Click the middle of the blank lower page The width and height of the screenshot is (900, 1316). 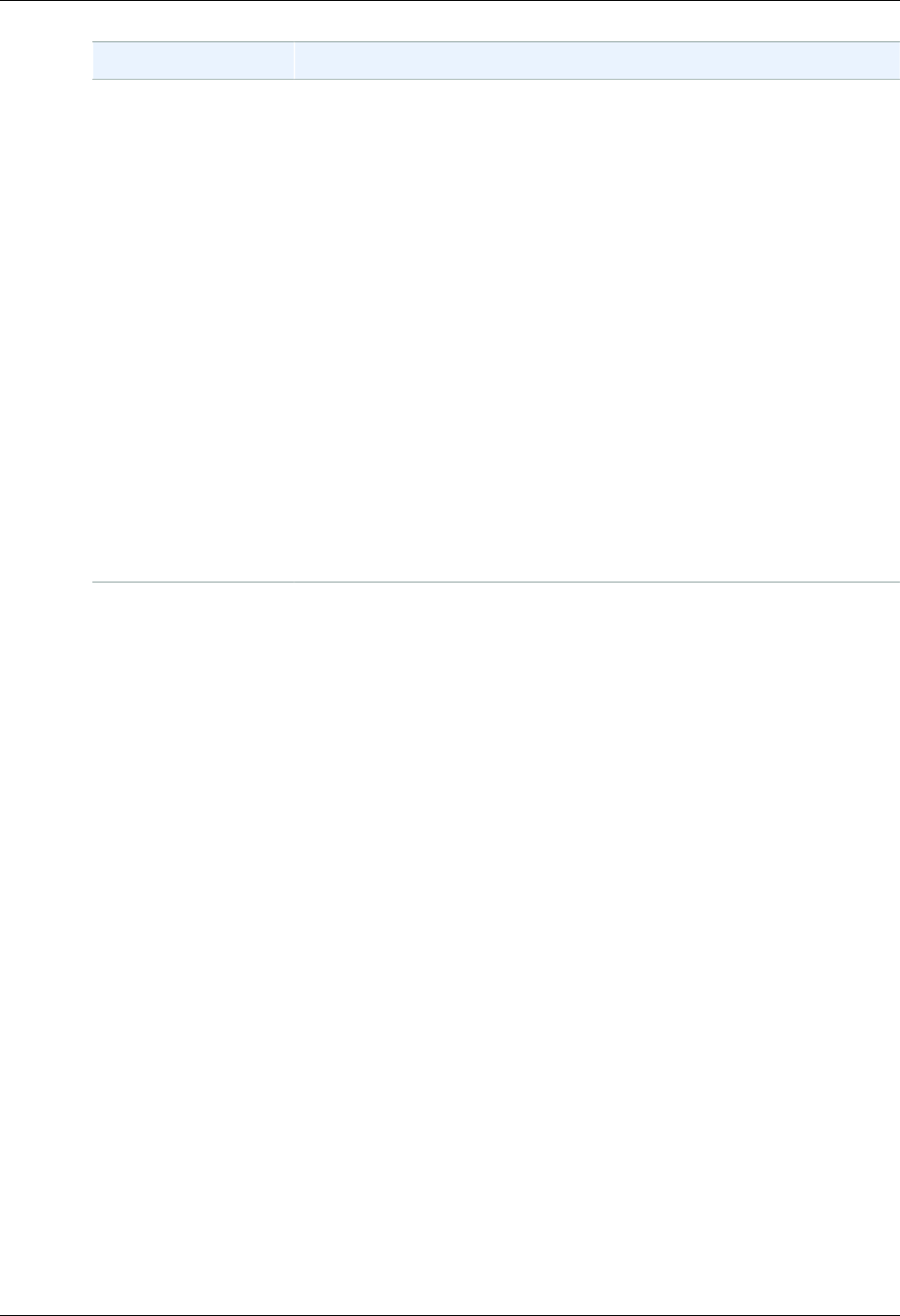coord(450,947)
